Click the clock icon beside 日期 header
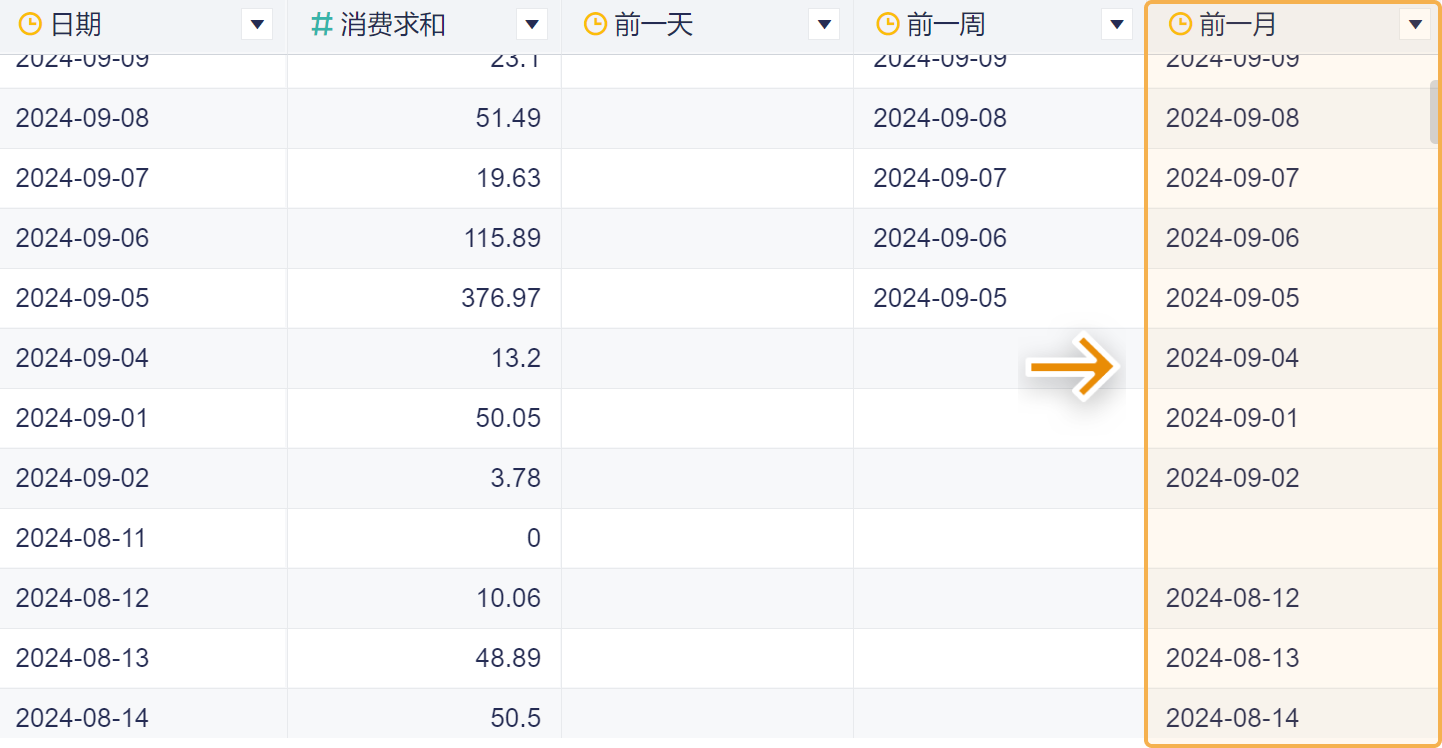The image size is (1442, 748). pyautogui.click(x=31, y=25)
